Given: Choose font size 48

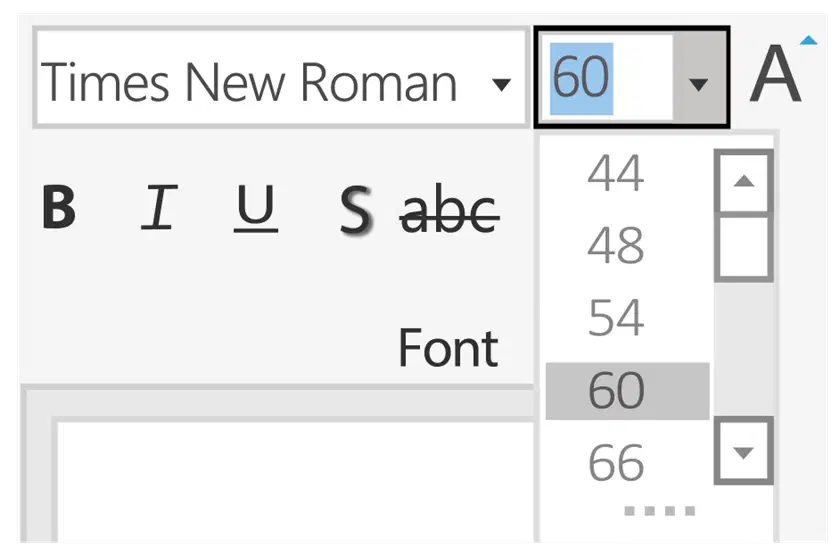Looking at the screenshot, I should coord(616,246).
